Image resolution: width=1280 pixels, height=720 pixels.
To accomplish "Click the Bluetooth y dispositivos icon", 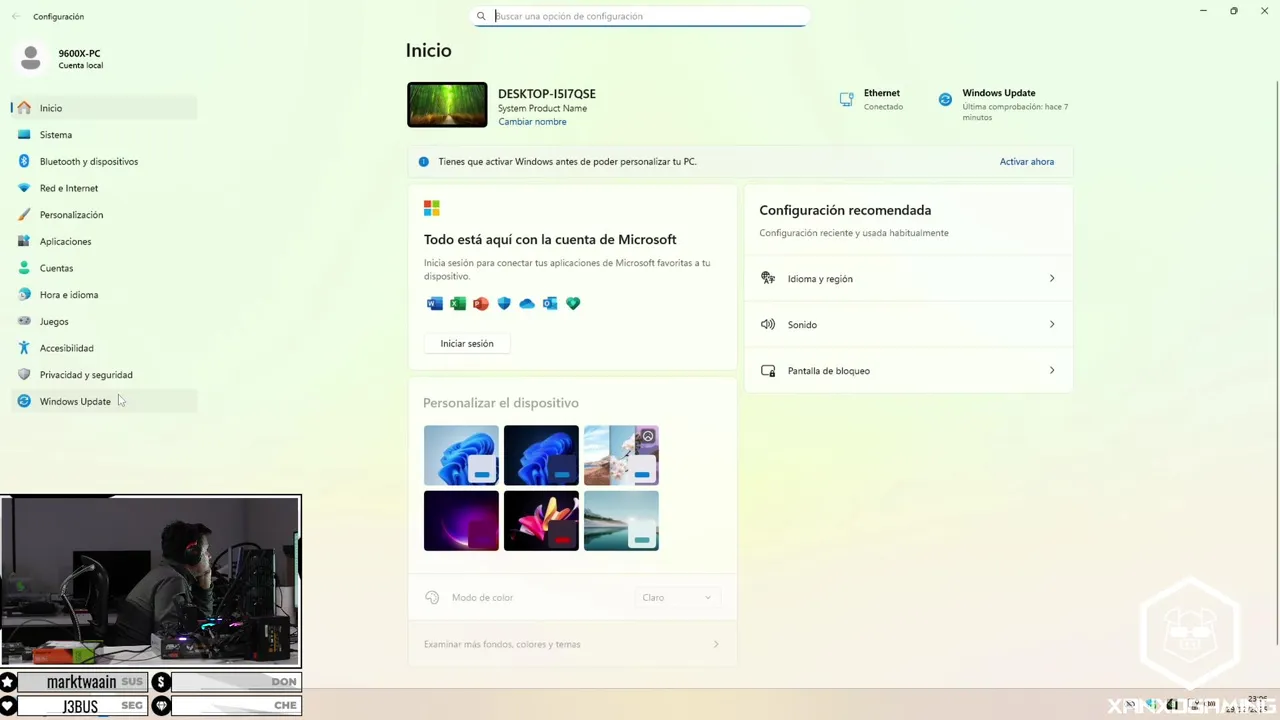I will coord(24,161).
